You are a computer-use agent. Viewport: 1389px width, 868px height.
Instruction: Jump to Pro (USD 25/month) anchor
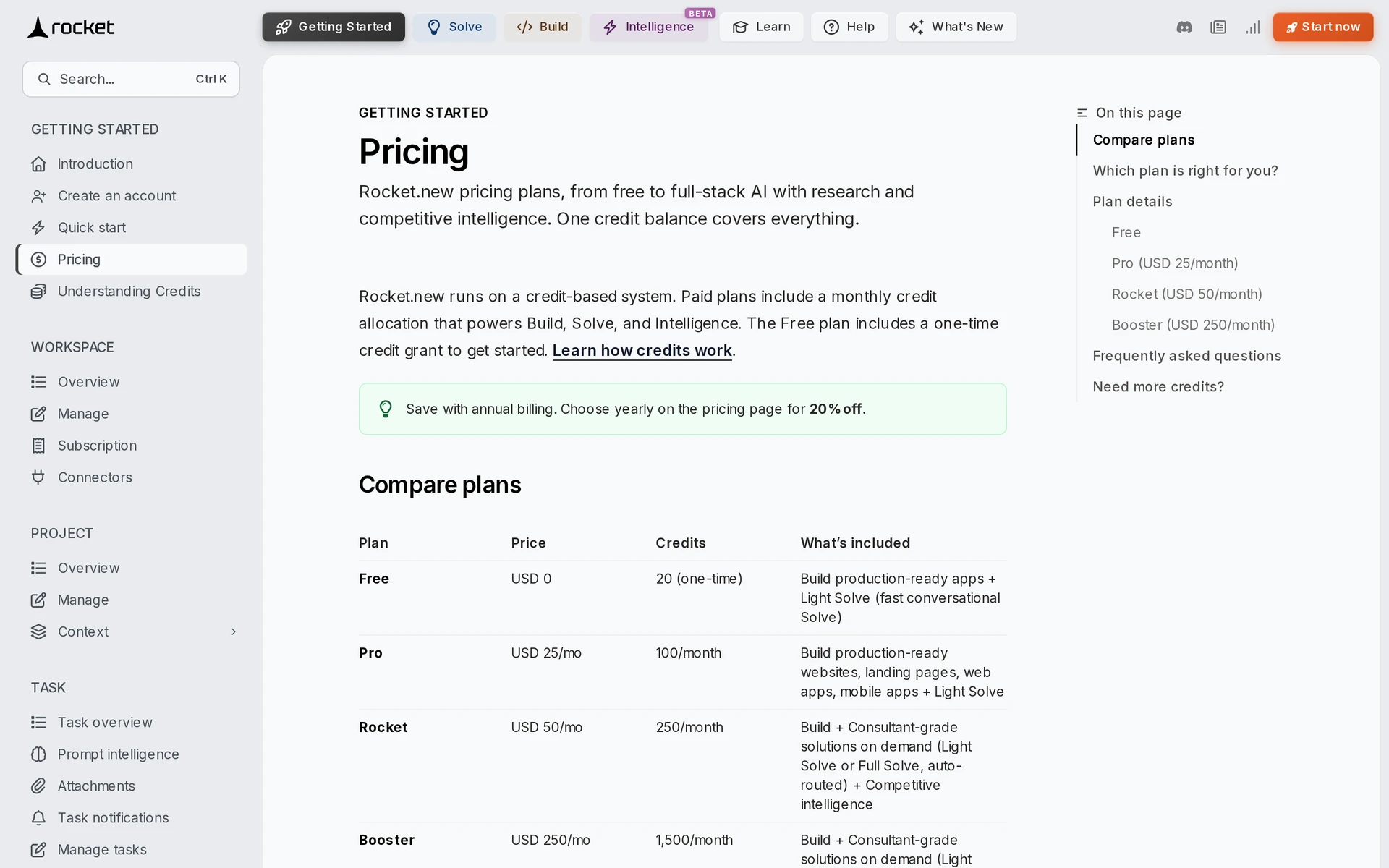[1175, 263]
